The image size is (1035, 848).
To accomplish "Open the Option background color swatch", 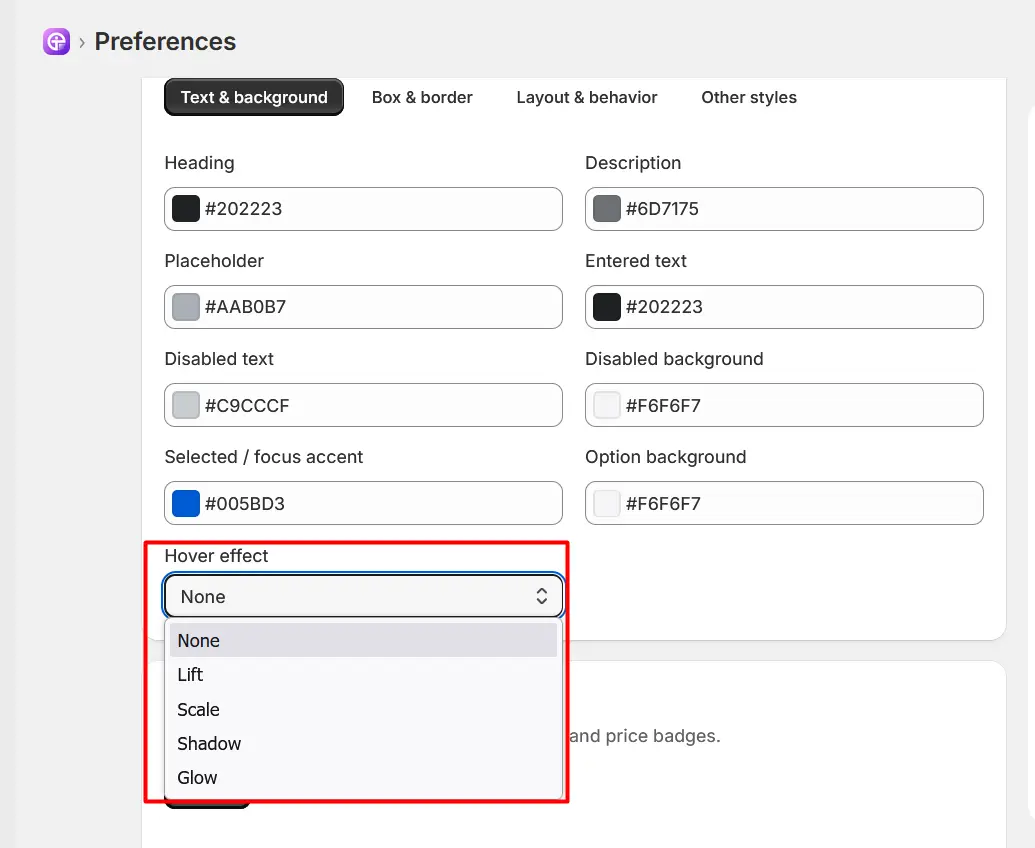I will tap(607, 504).
